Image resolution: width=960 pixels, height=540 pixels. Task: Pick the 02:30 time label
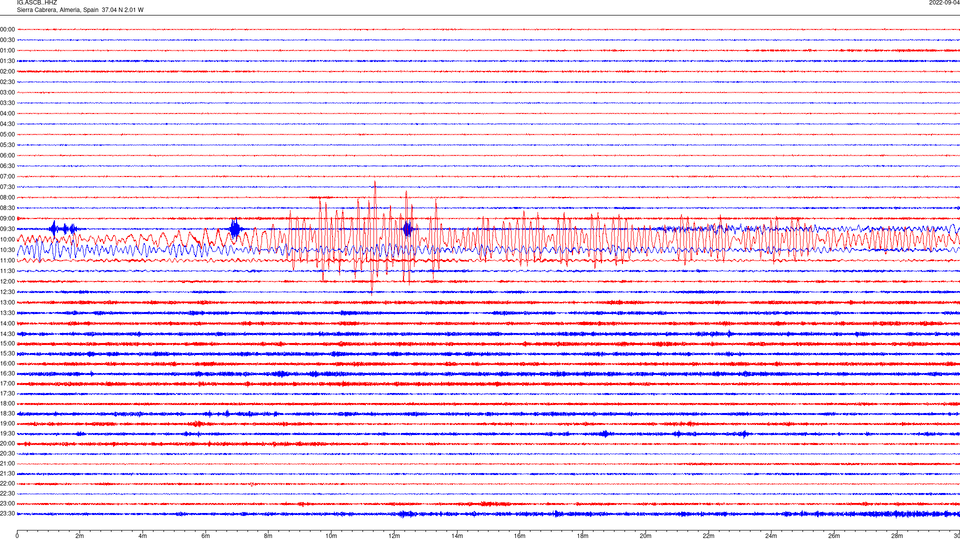point(7,82)
